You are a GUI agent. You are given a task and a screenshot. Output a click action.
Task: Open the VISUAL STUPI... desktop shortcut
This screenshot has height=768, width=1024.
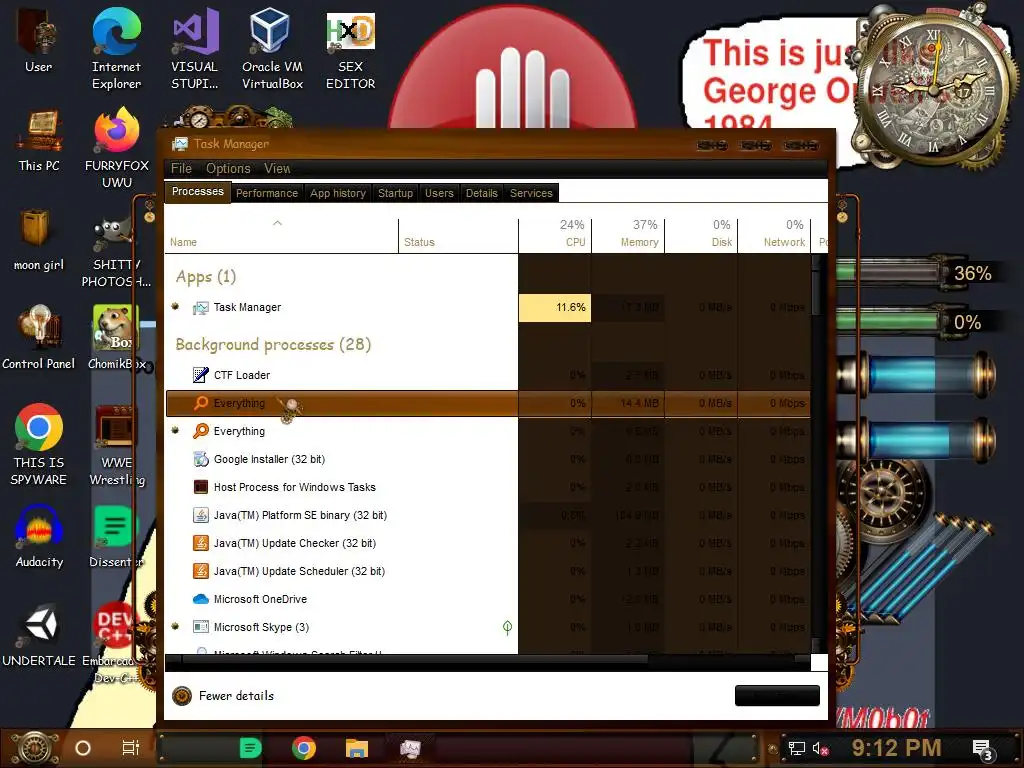coord(195,48)
